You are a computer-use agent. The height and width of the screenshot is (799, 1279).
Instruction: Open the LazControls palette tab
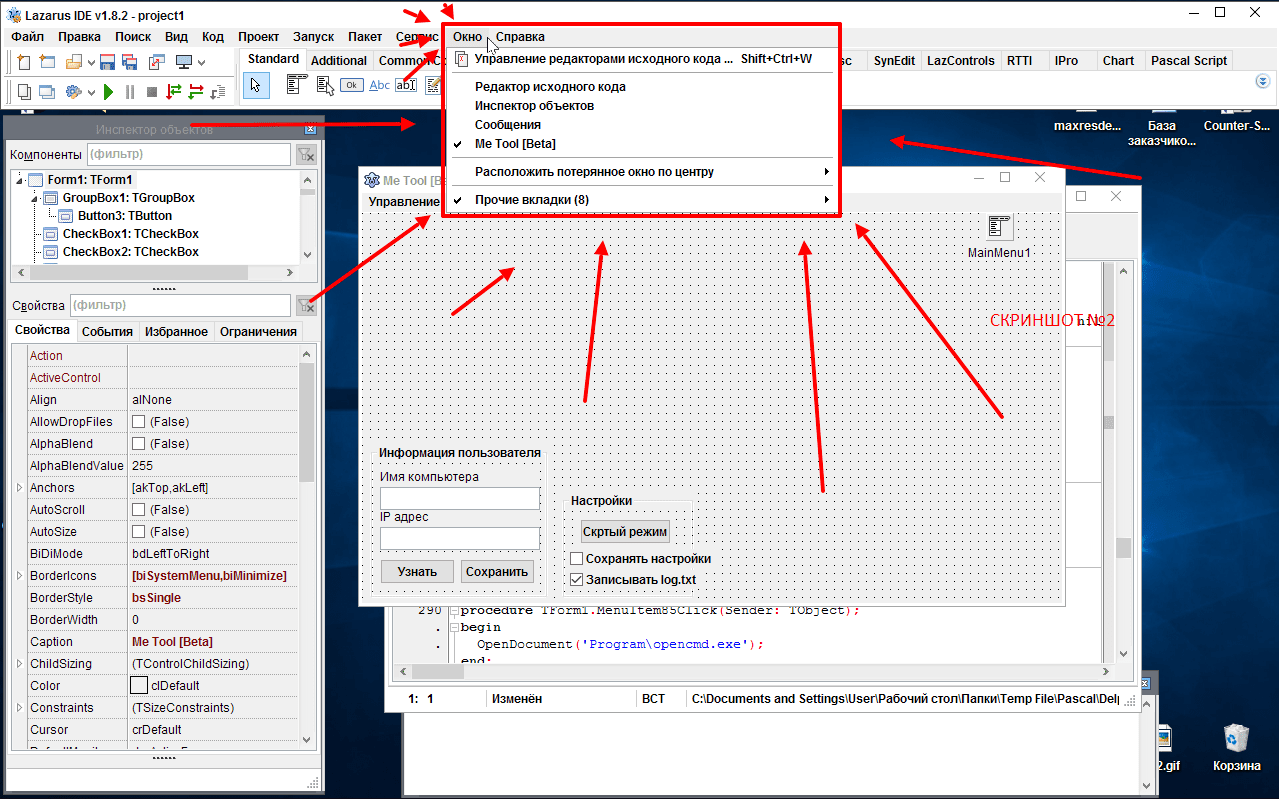[x=960, y=60]
